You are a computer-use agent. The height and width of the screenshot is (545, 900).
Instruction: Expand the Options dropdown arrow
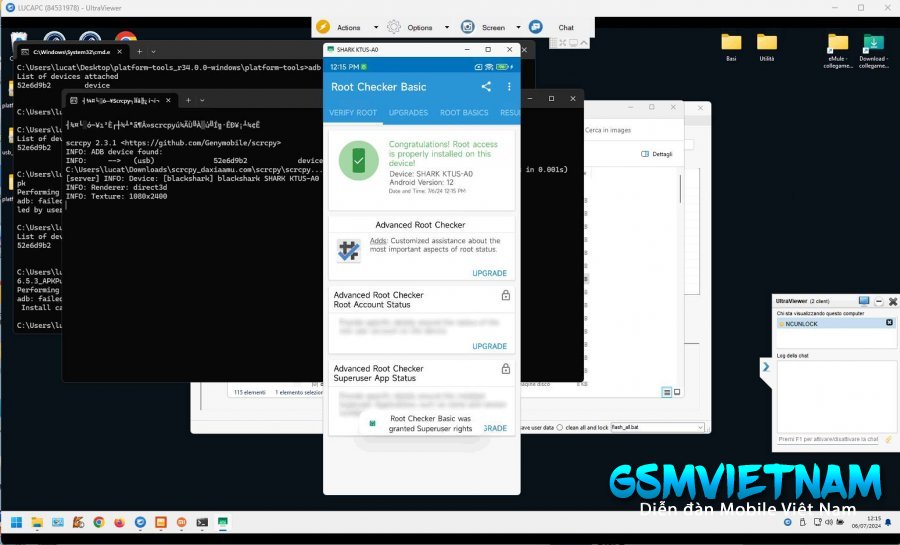[447, 28]
